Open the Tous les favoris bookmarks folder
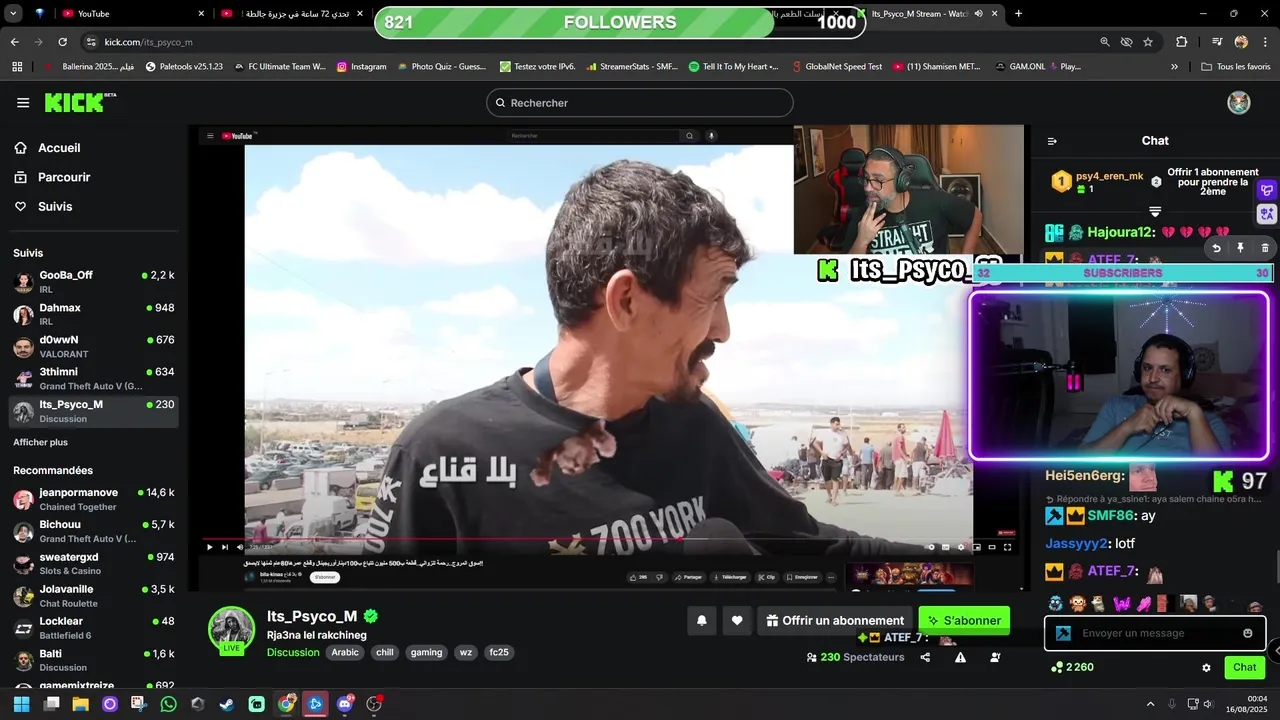This screenshot has width=1280, height=720. pyautogui.click(x=1235, y=67)
